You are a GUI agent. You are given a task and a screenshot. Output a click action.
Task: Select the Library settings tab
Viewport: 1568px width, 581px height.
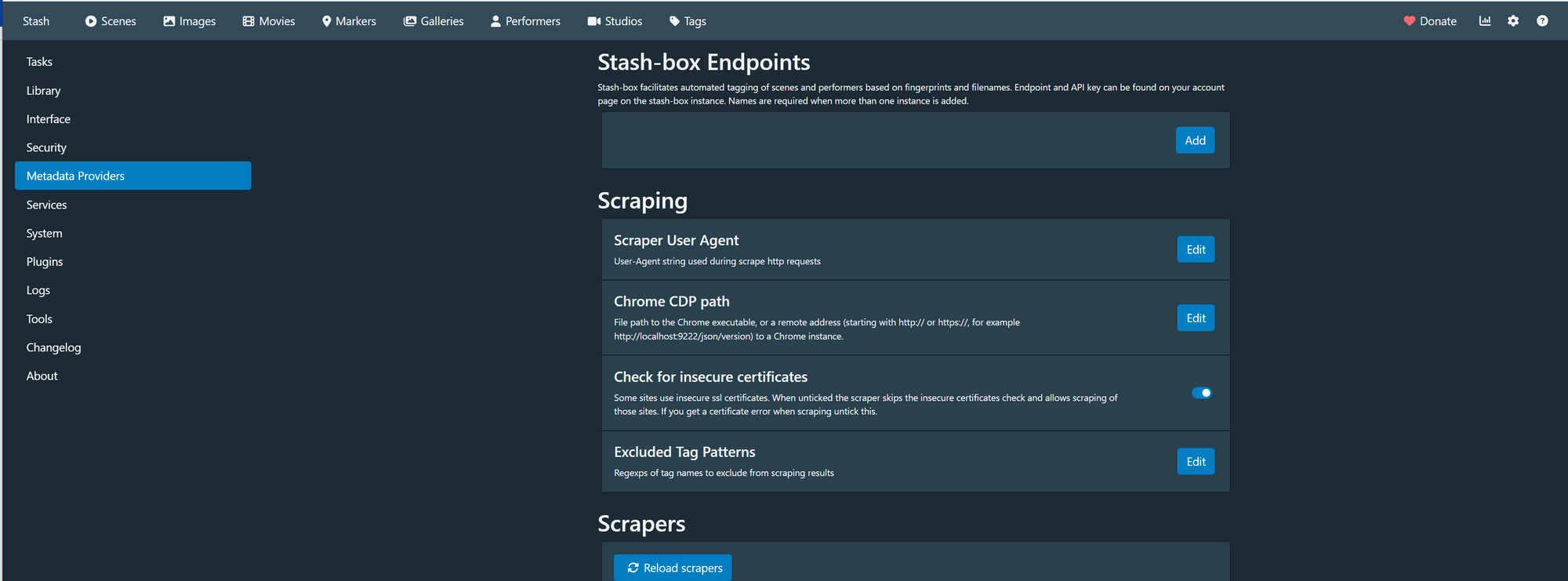[133, 90]
